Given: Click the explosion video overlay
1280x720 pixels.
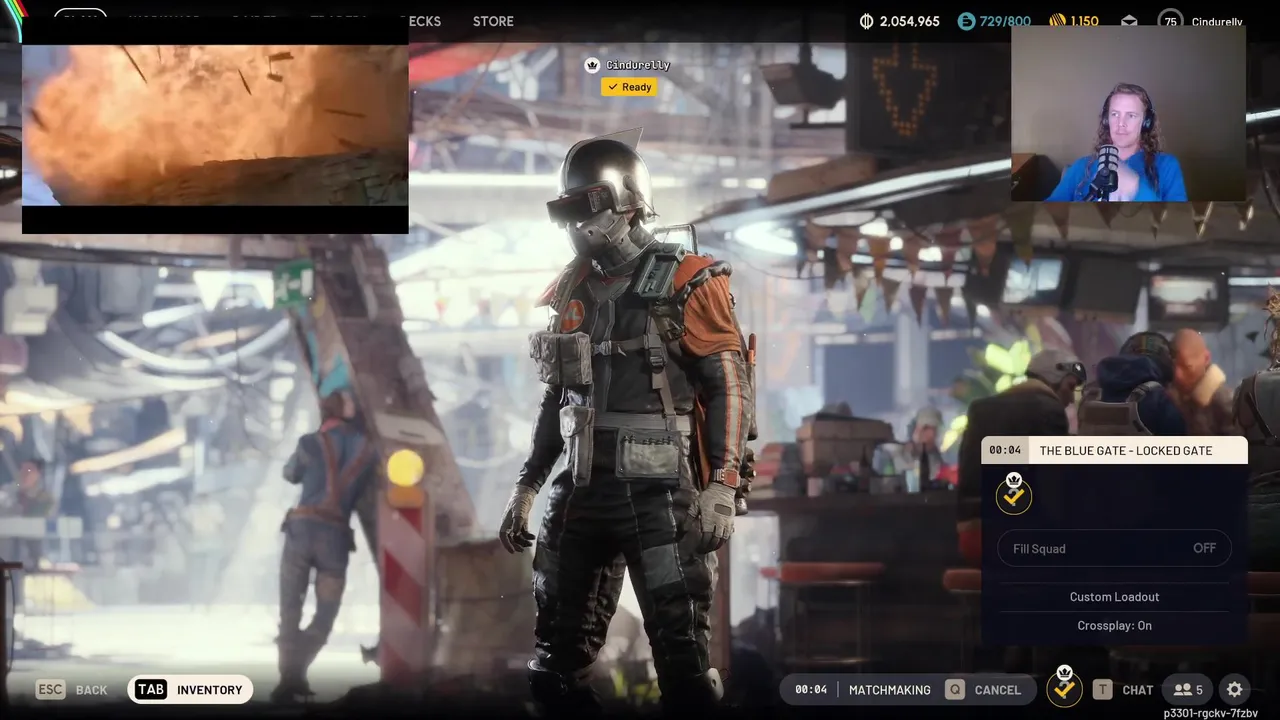Looking at the screenshot, I should point(215,125).
